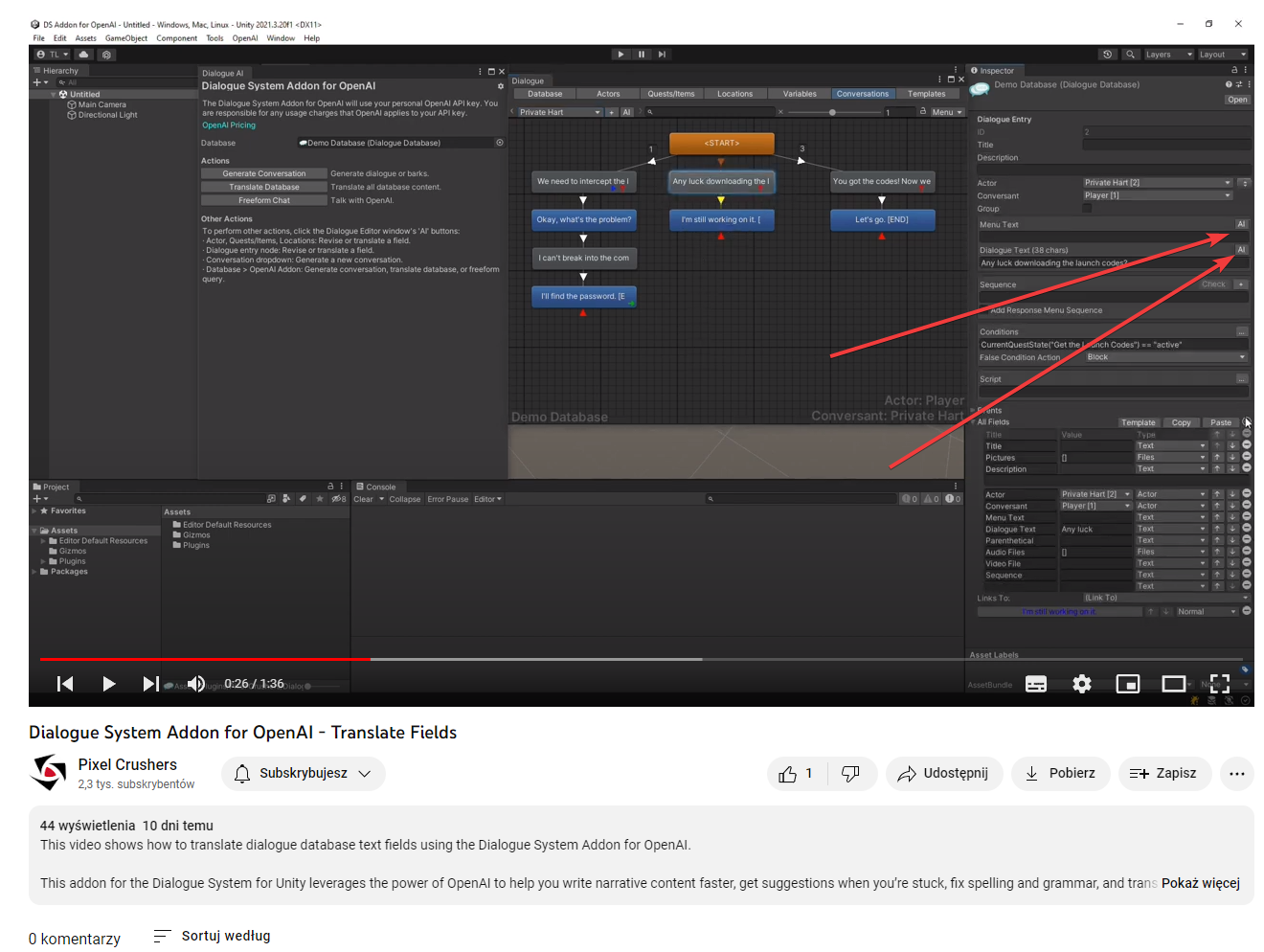
Task: Open the YouTube player settings gear
Action: 1082,684
